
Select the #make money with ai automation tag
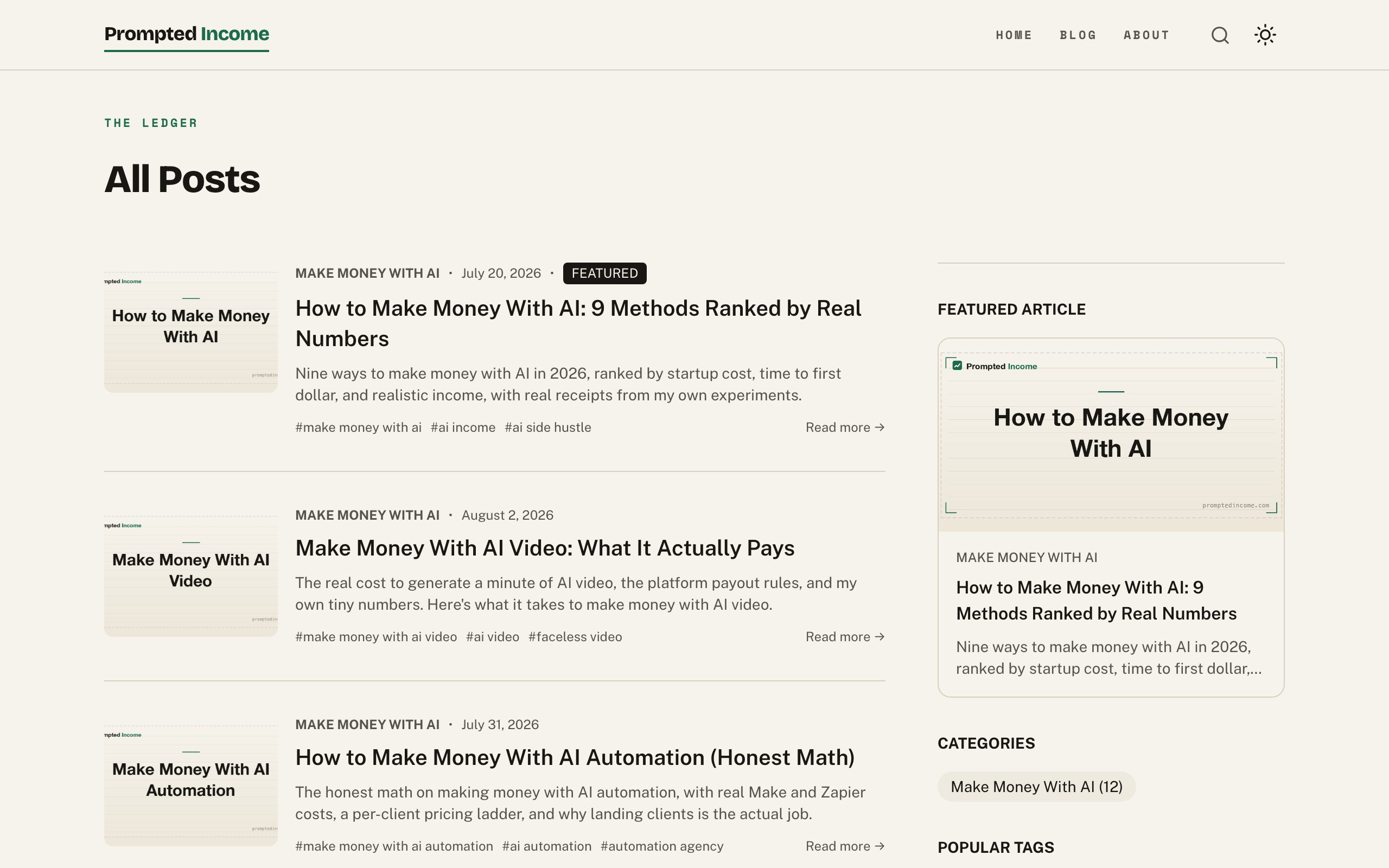pyautogui.click(x=394, y=846)
